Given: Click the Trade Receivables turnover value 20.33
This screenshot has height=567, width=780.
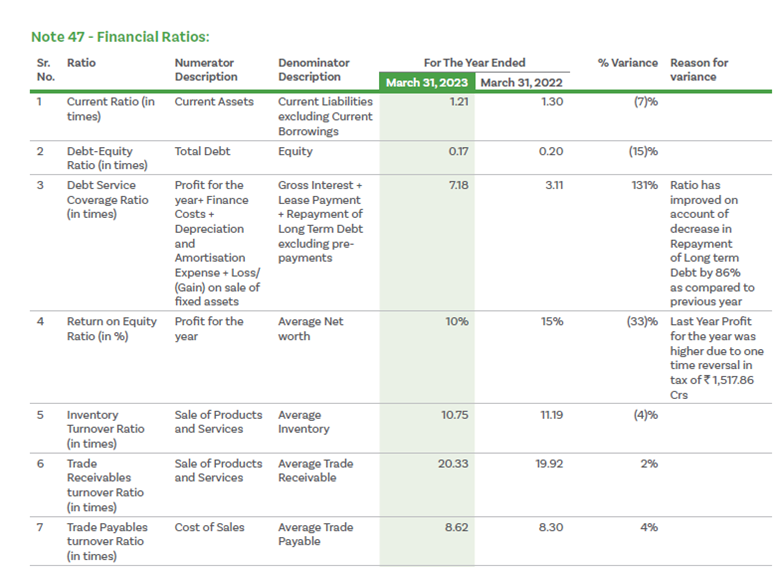Looking at the screenshot, I should pyautogui.click(x=456, y=464).
